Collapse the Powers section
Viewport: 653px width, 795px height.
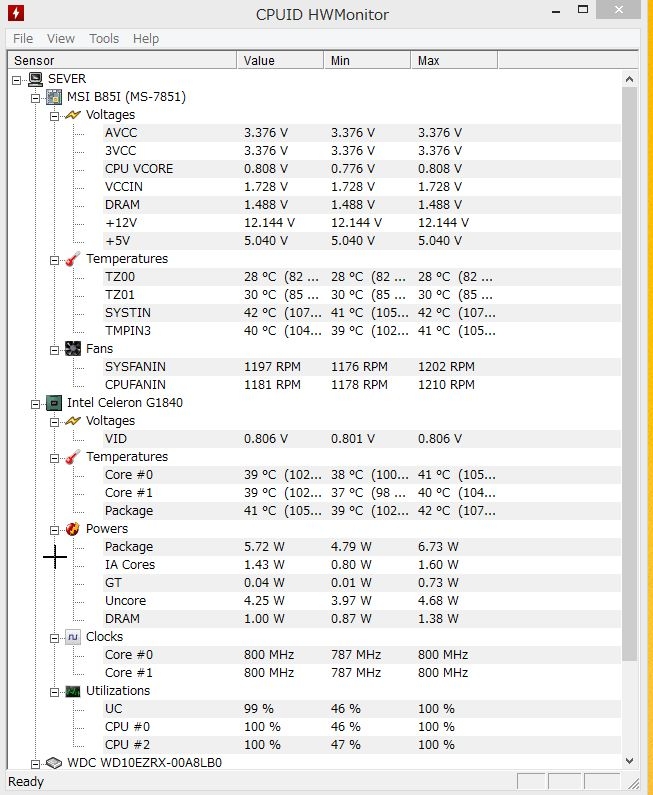[54, 530]
